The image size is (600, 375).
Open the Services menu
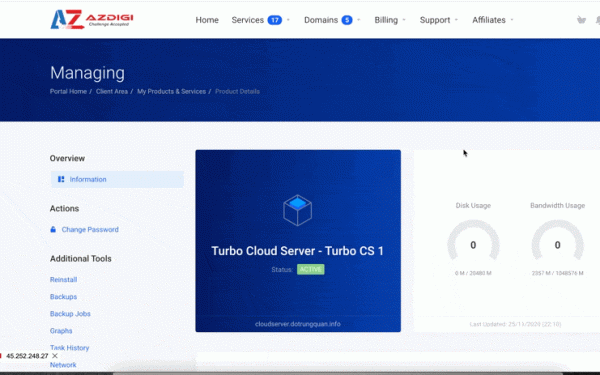[x=248, y=20]
